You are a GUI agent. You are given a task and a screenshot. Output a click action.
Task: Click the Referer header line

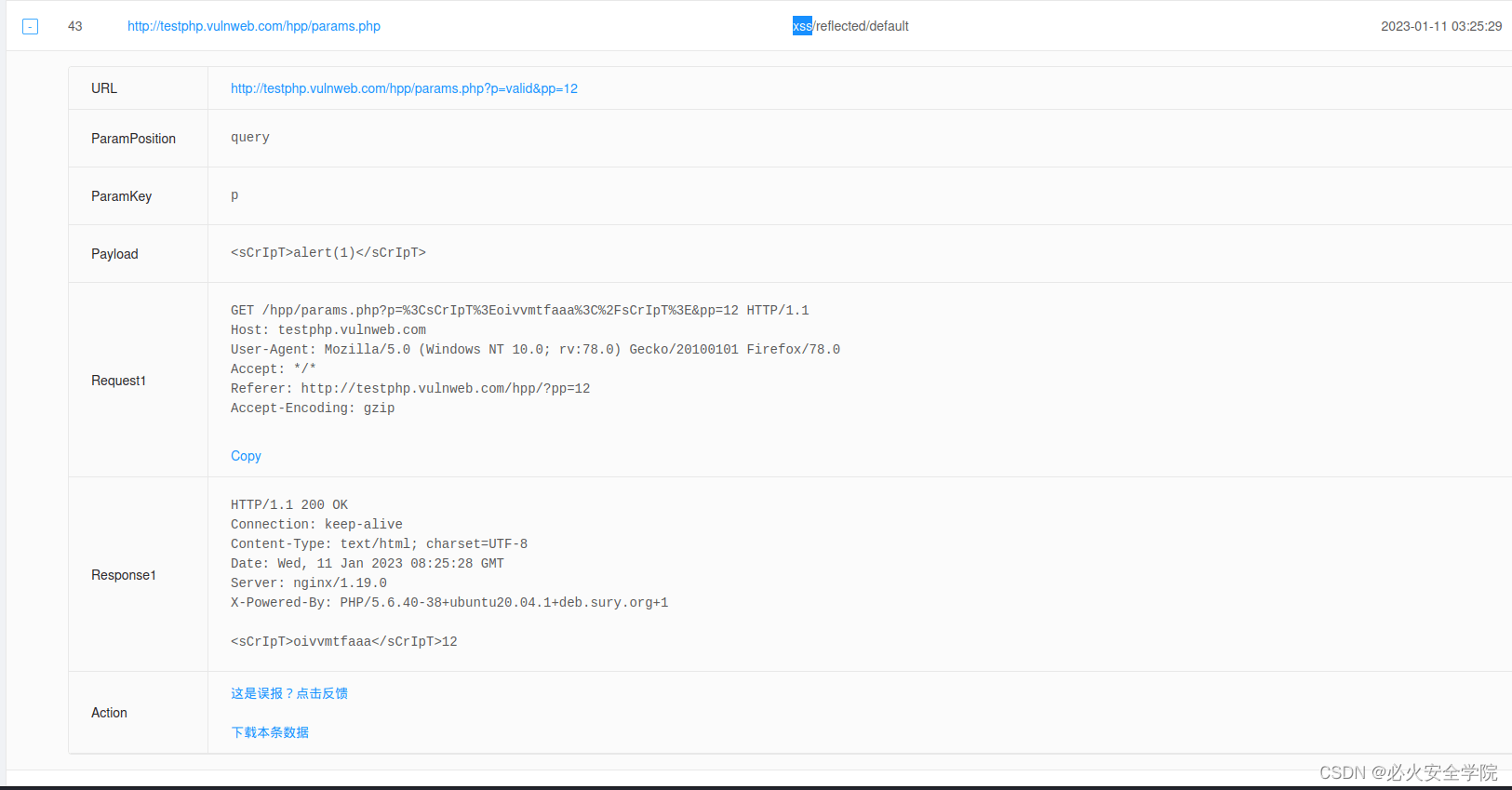(x=410, y=389)
